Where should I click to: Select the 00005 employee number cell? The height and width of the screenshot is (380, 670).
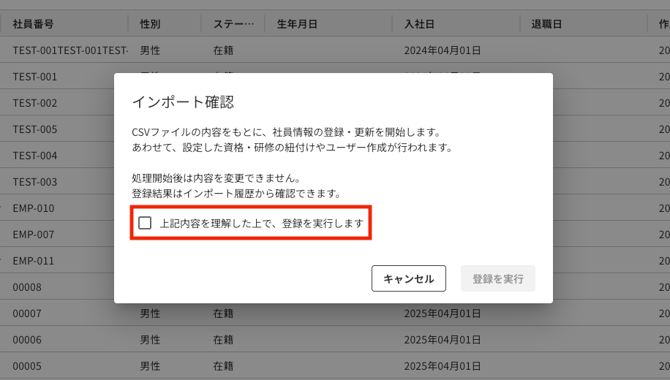click(27, 366)
